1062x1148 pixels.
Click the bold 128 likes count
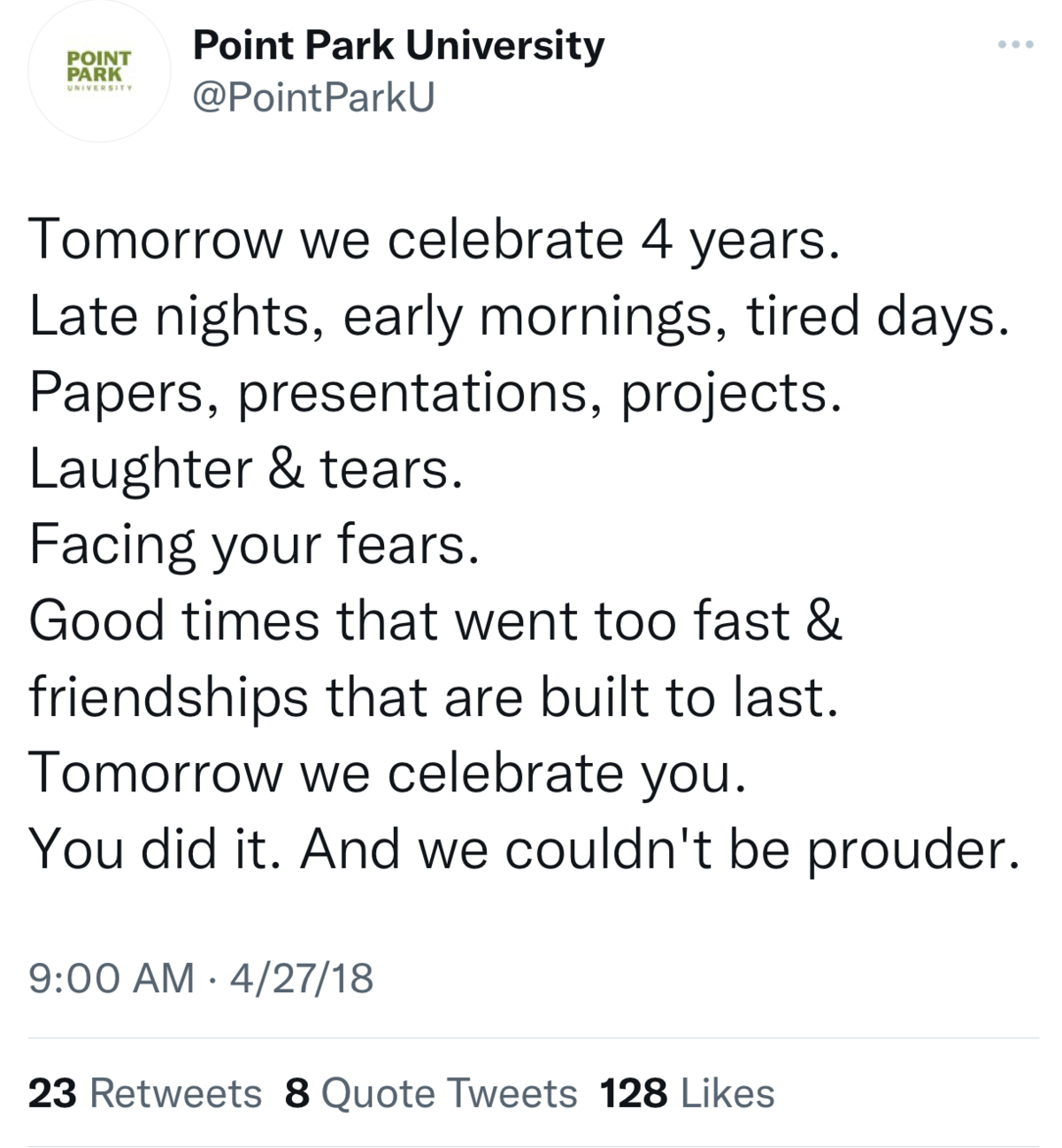click(634, 1093)
